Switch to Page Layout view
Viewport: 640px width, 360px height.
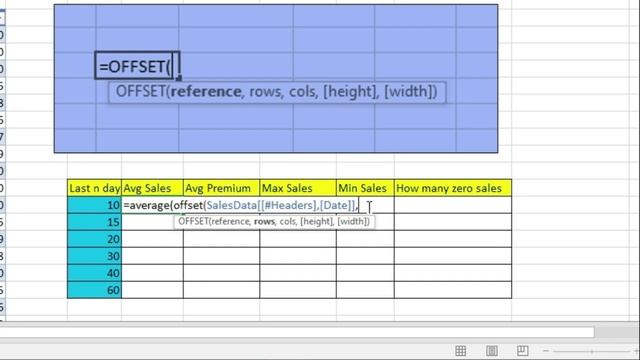click(491, 351)
